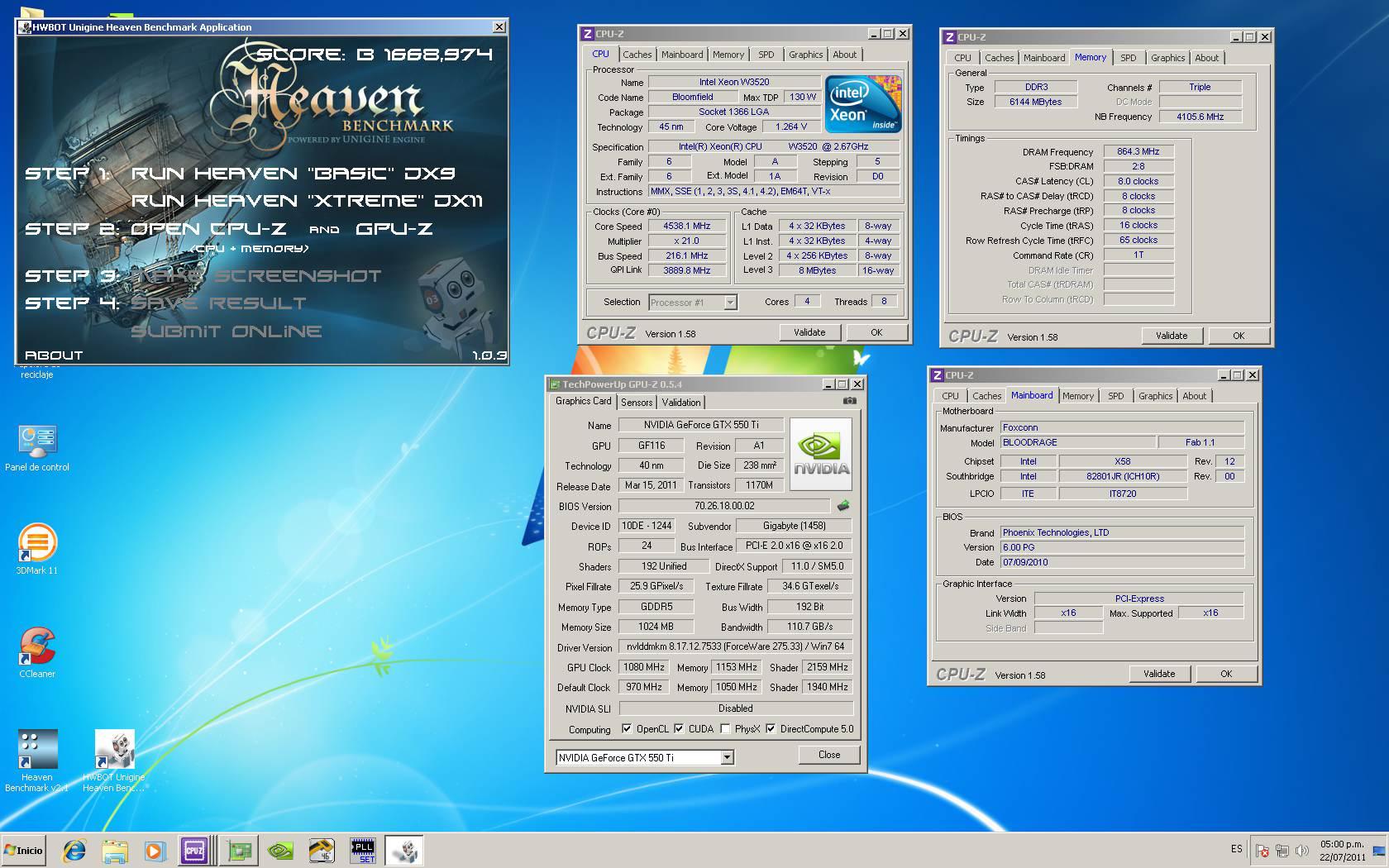Launch Windows Media Player from taskbar
Image resolution: width=1389 pixels, height=868 pixels.
click(154, 850)
